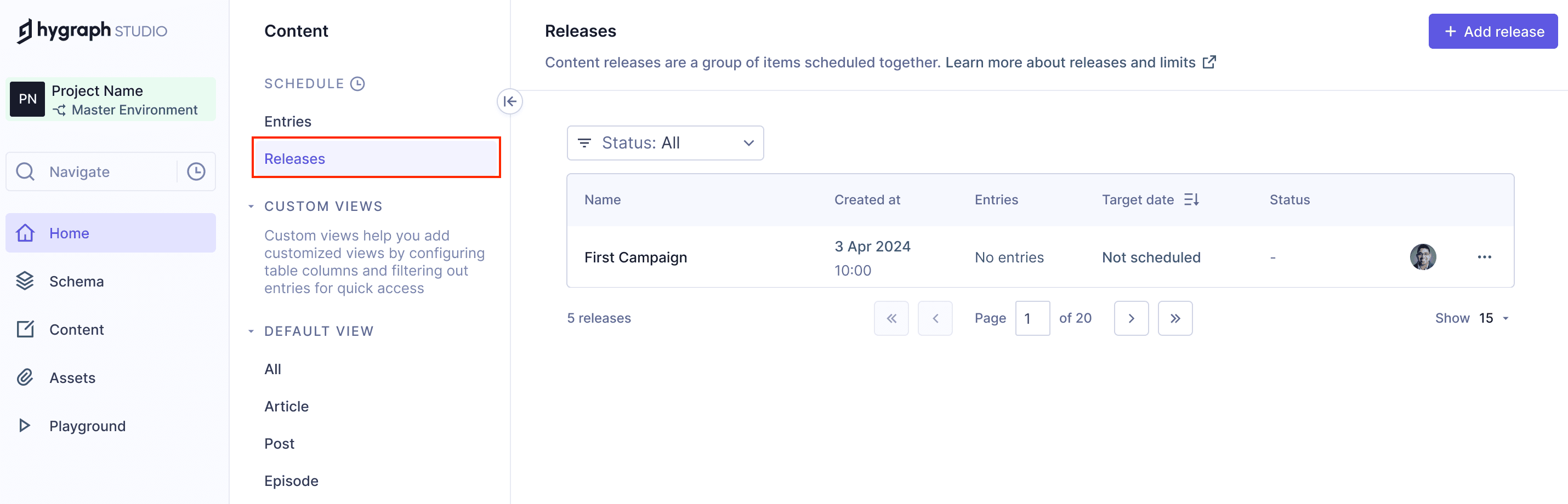Screen dimensions: 1568x504
Task: Jump to the first page of releases
Action: (x=890, y=318)
